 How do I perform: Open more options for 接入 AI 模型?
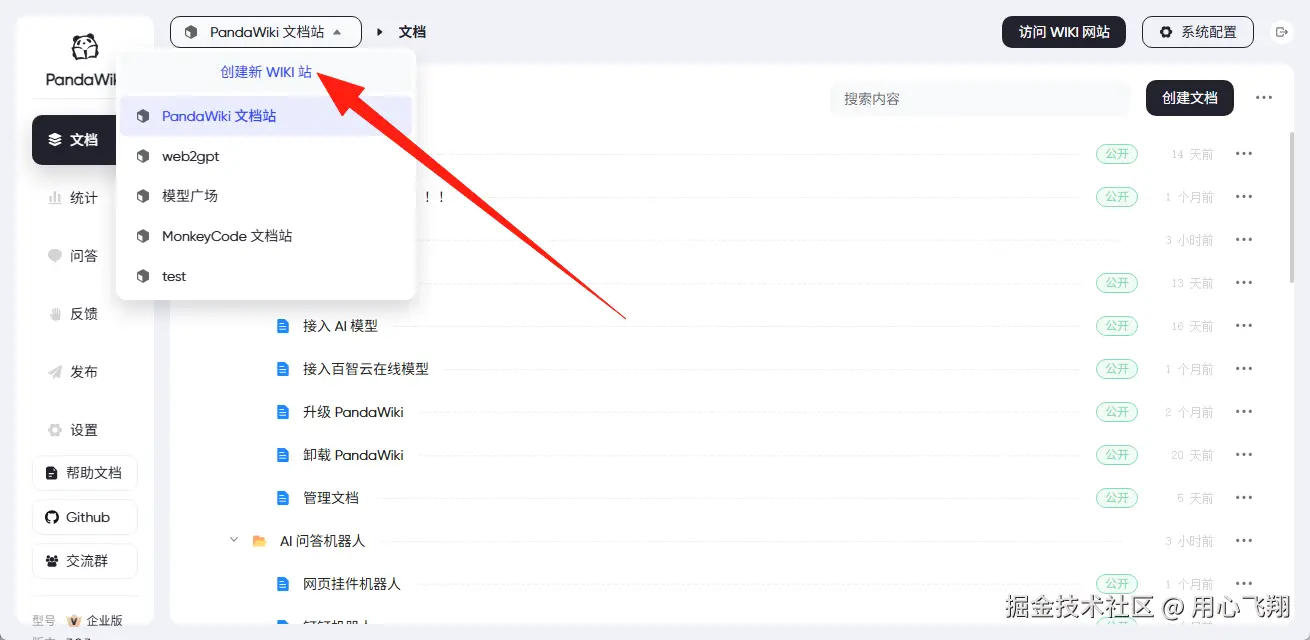[x=1244, y=326]
